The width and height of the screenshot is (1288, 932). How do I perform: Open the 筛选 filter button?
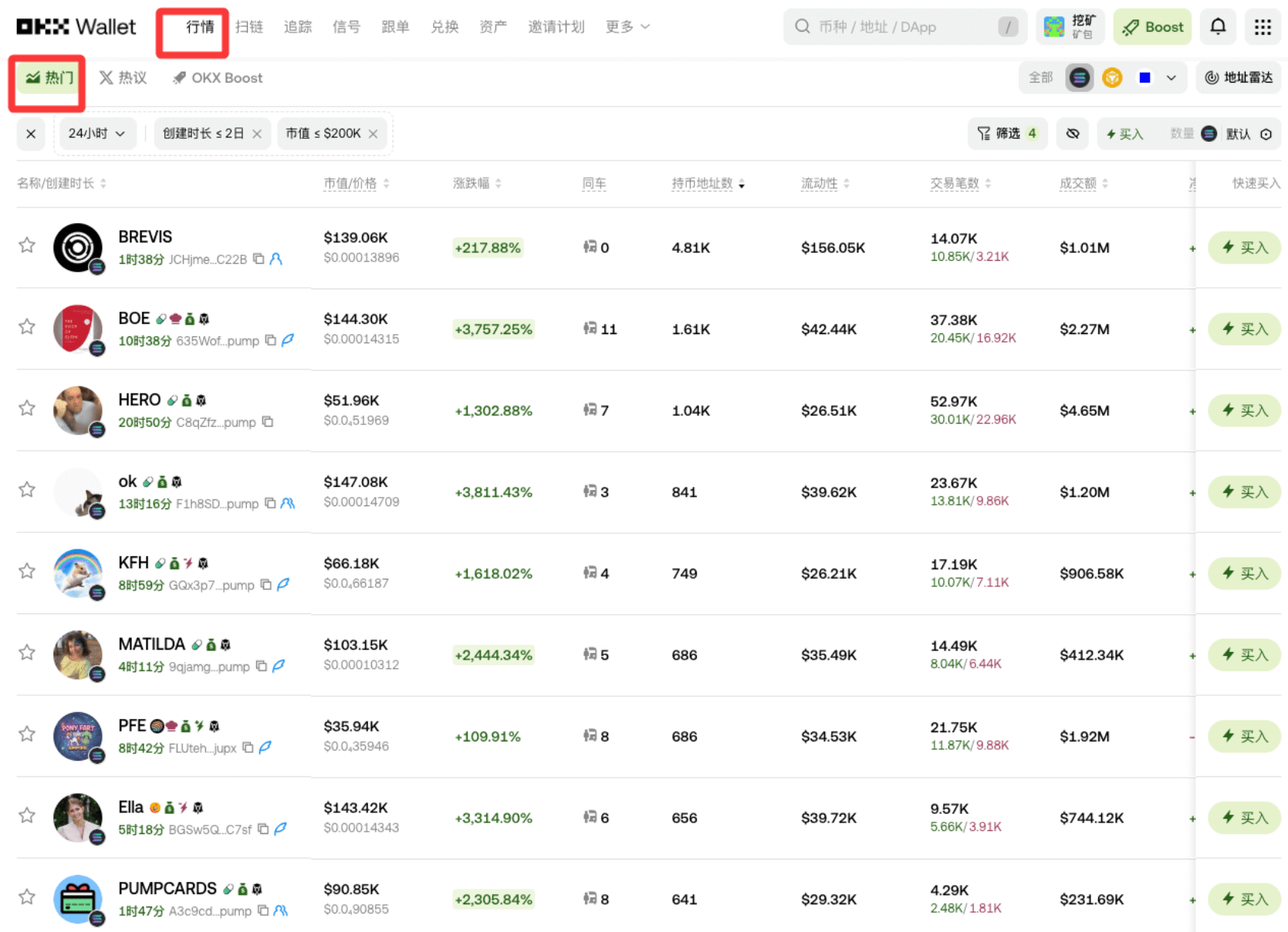click(x=1007, y=134)
